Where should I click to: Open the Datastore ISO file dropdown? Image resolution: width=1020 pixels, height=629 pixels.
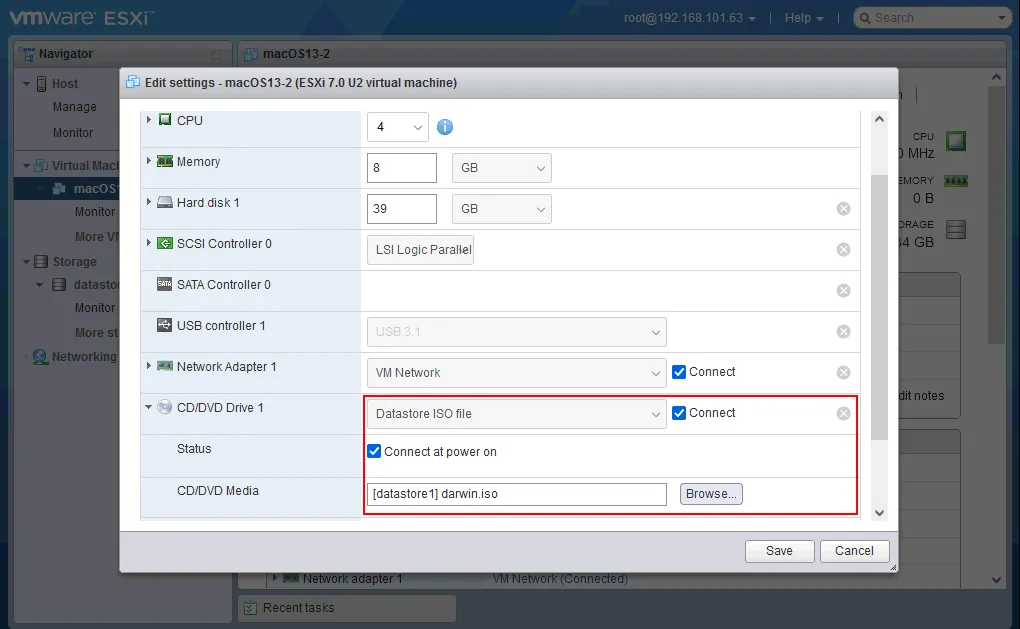coord(516,414)
